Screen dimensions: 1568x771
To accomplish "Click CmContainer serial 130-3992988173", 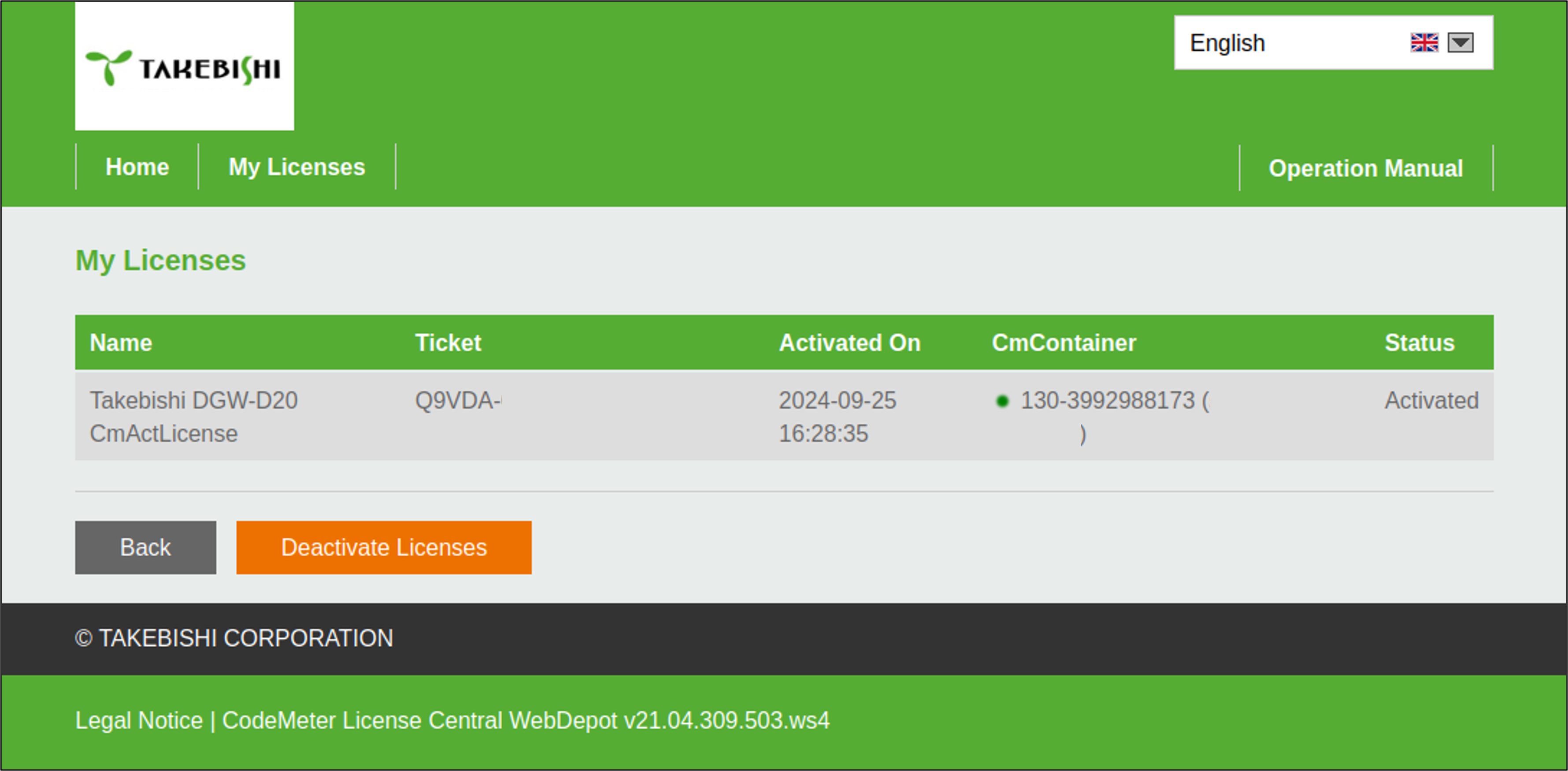I will pos(1107,401).
